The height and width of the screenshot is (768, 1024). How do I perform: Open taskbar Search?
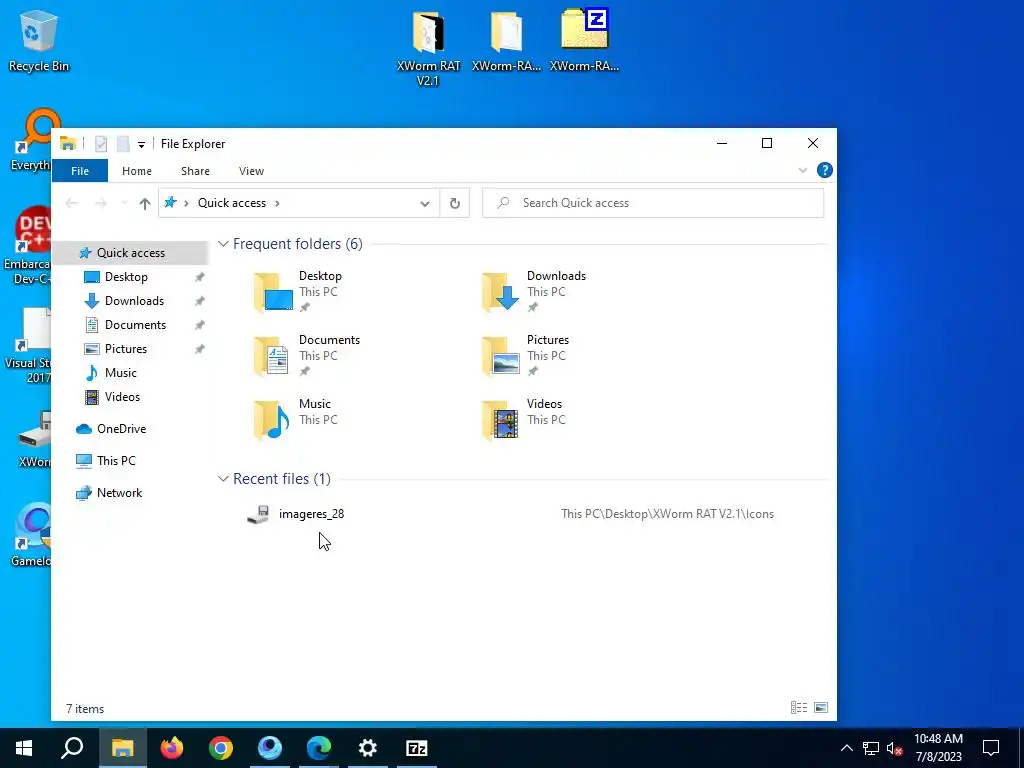tap(72, 748)
